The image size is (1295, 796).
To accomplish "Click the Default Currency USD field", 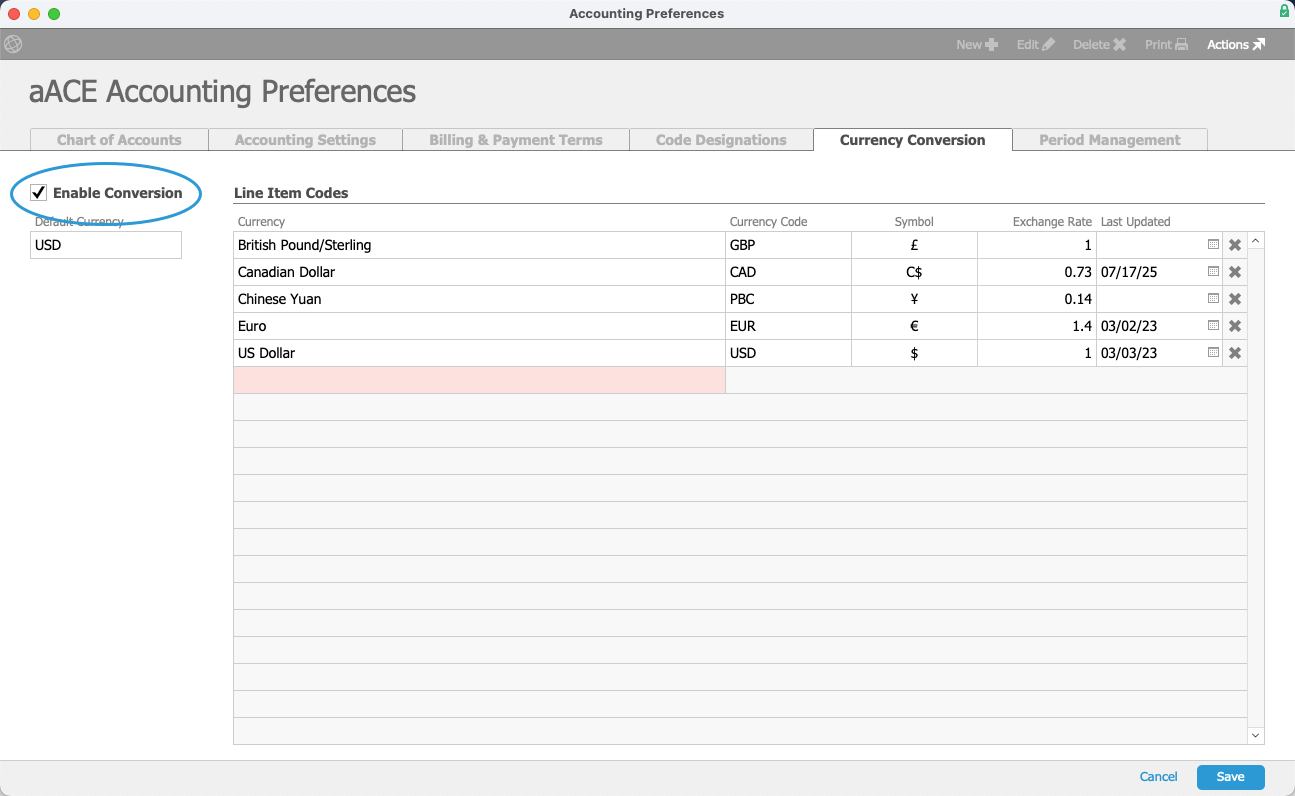I will tap(106, 245).
